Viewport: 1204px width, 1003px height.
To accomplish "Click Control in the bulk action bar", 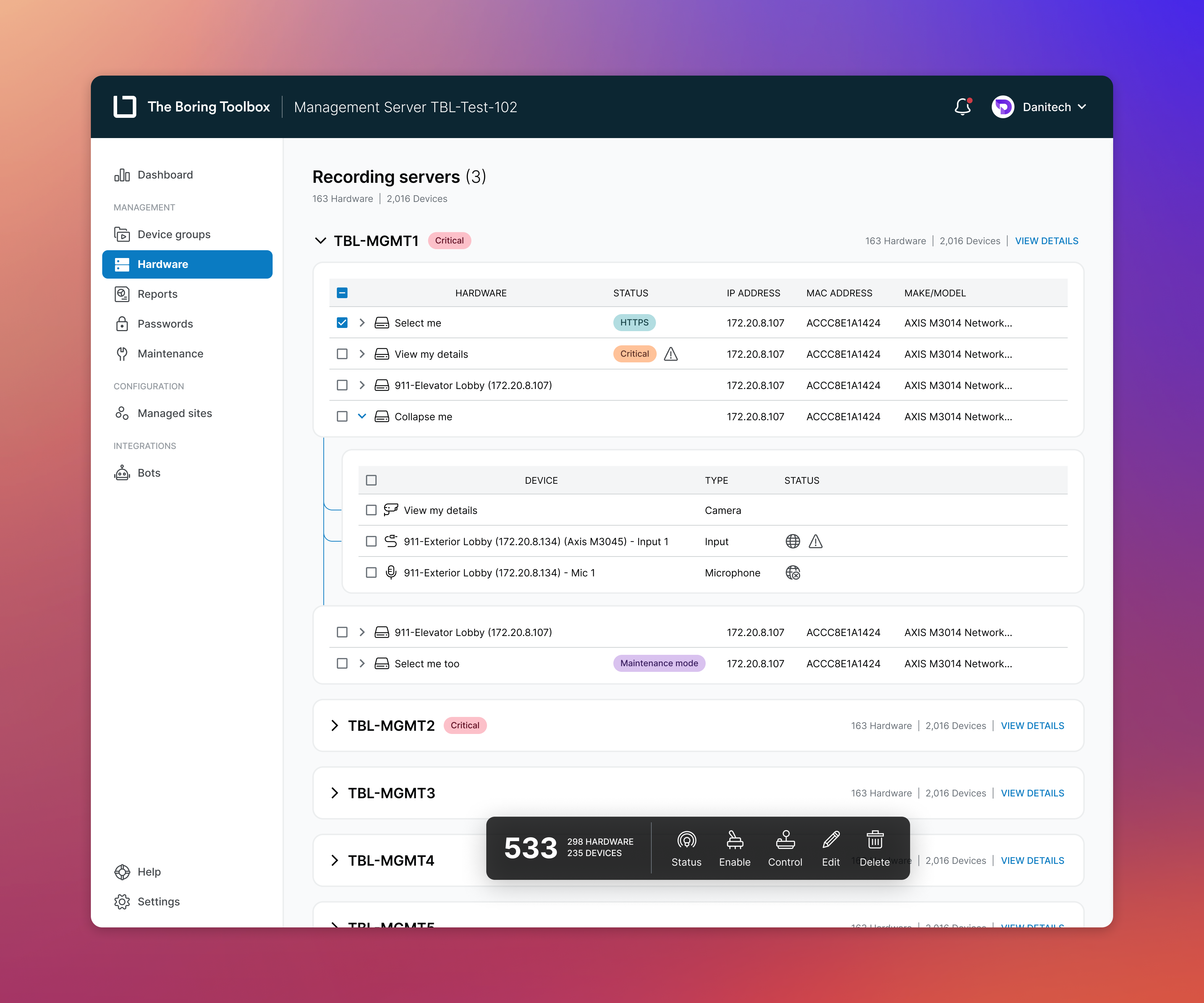I will tap(785, 849).
